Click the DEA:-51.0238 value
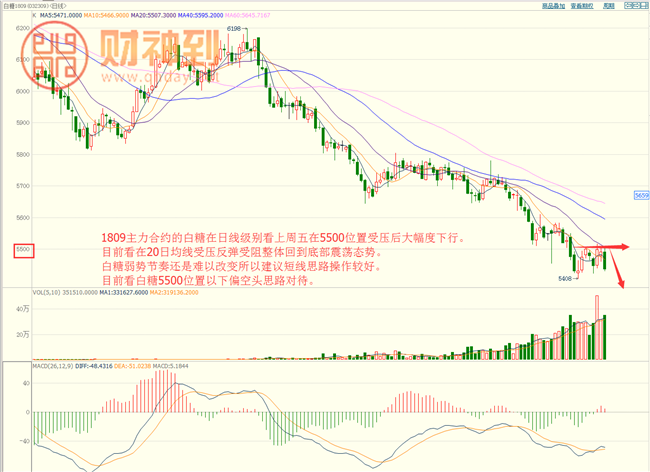This screenshot has height=472, width=650. (x=132, y=366)
